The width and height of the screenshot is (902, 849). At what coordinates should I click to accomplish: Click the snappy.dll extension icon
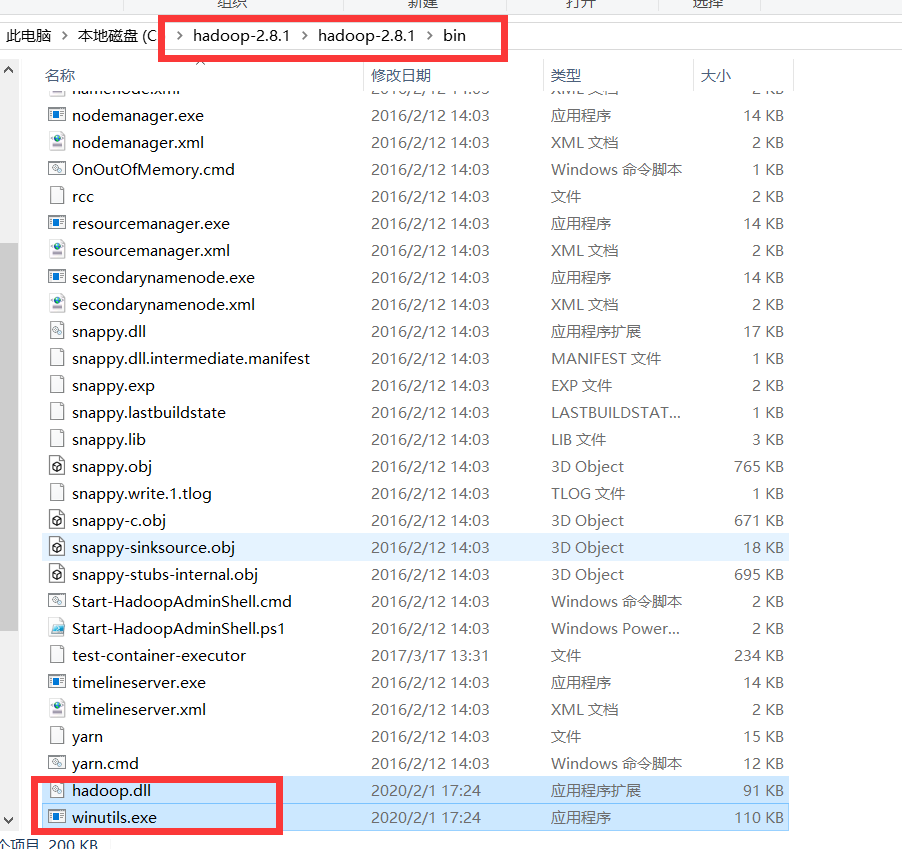pos(57,331)
